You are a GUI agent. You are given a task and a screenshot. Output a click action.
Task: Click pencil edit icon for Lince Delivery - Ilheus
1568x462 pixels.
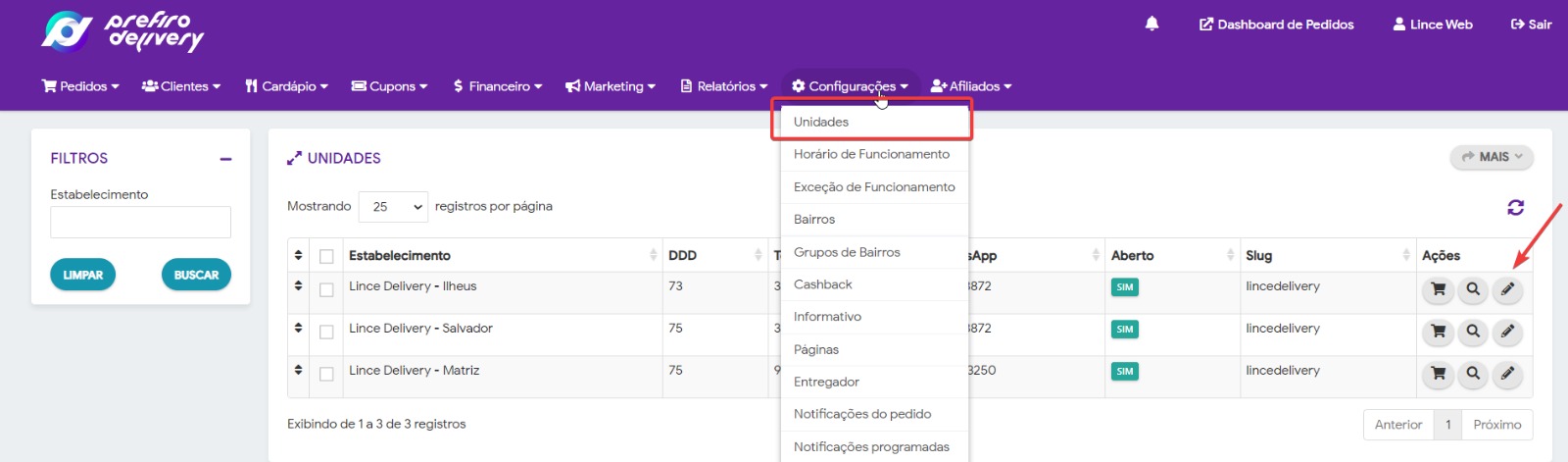coord(1507,289)
